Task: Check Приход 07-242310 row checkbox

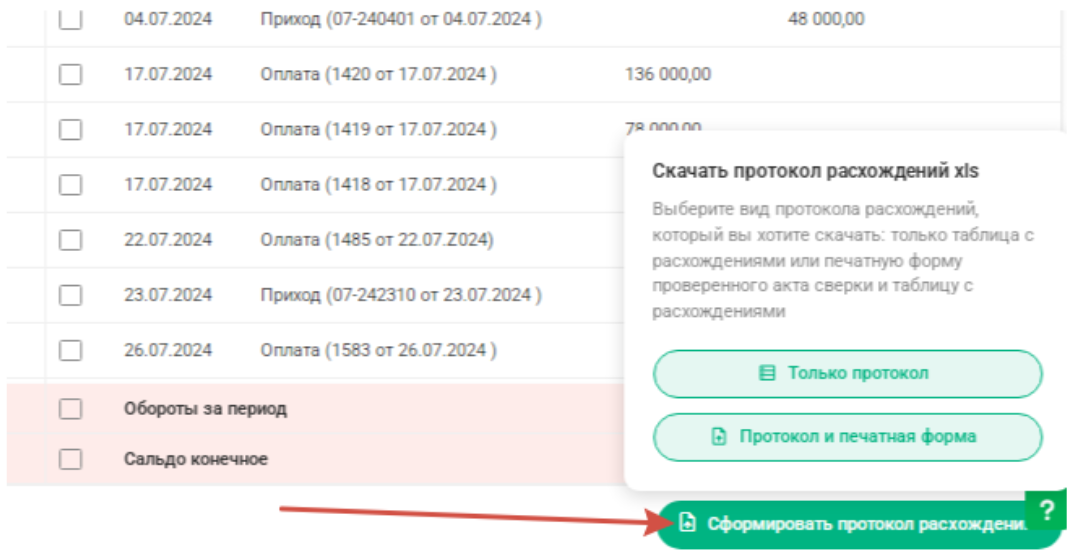Action: point(70,295)
